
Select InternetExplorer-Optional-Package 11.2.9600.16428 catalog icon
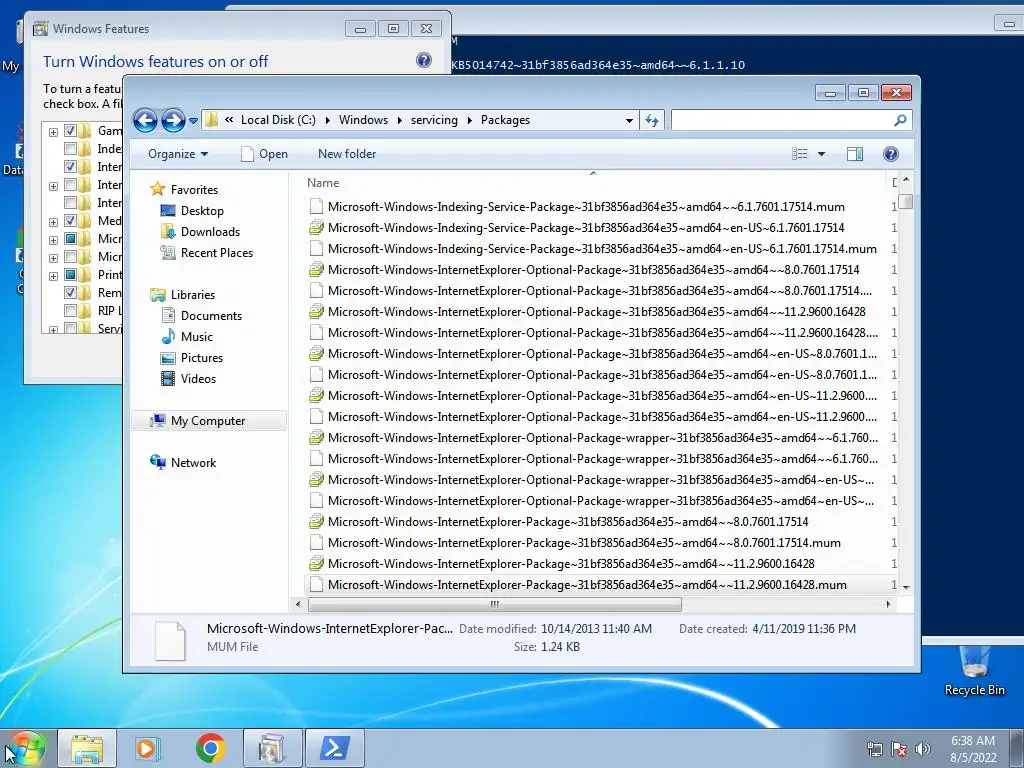tap(316, 312)
